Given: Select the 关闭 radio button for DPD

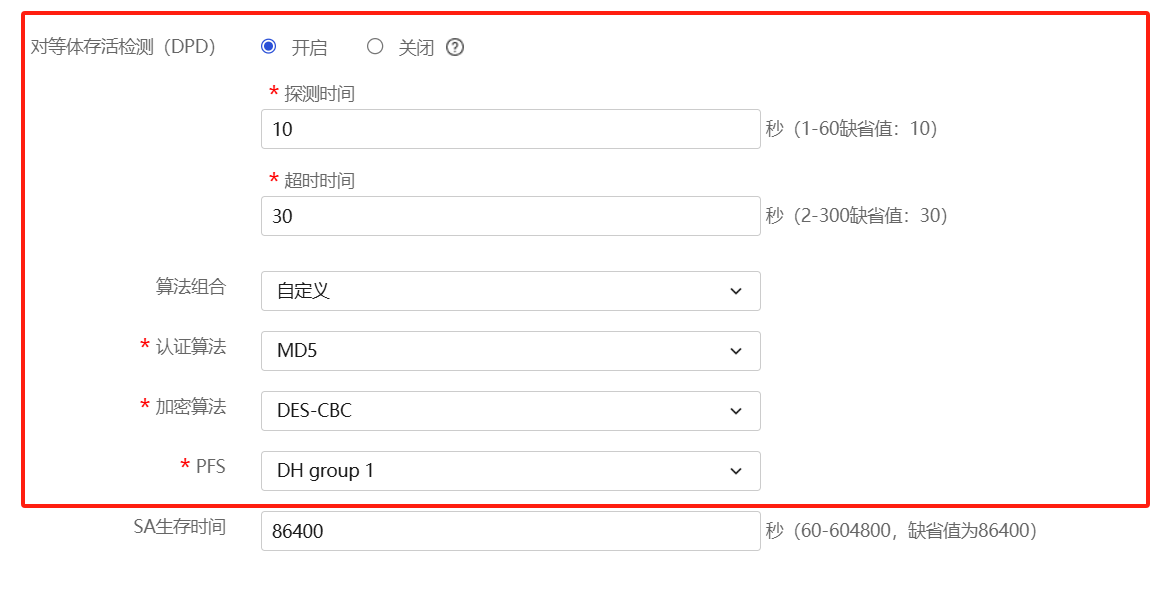Looking at the screenshot, I should tap(375, 46).
